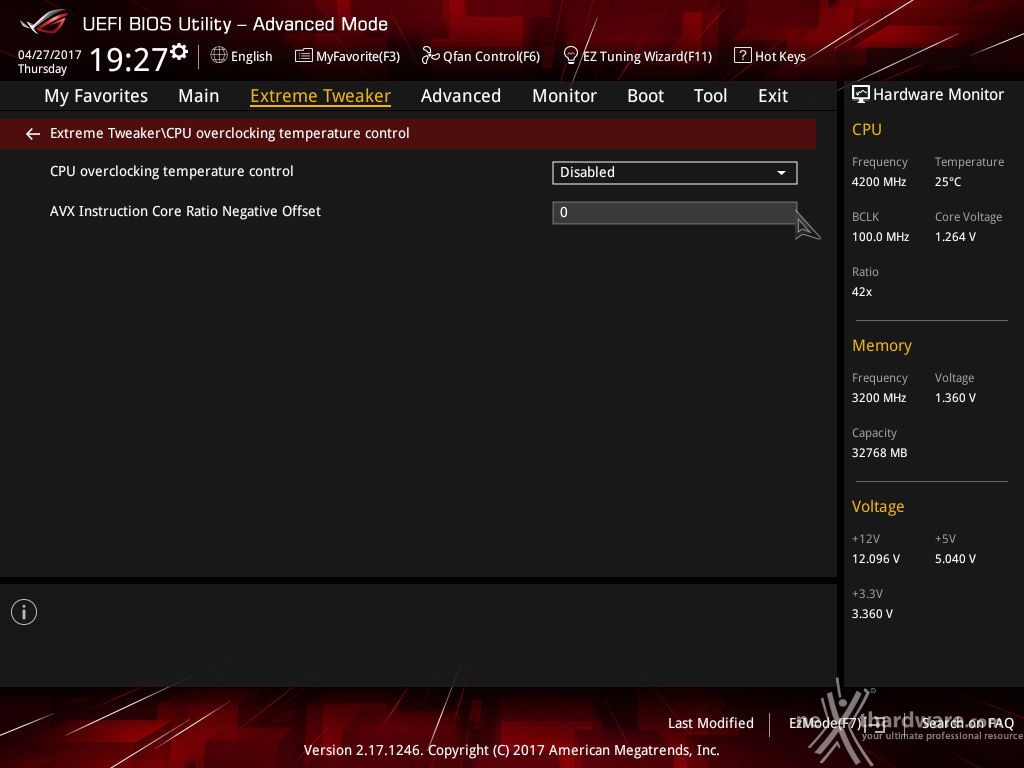Click the MyFavorite list icon
1024x768 pixels.
coord(304,56)
